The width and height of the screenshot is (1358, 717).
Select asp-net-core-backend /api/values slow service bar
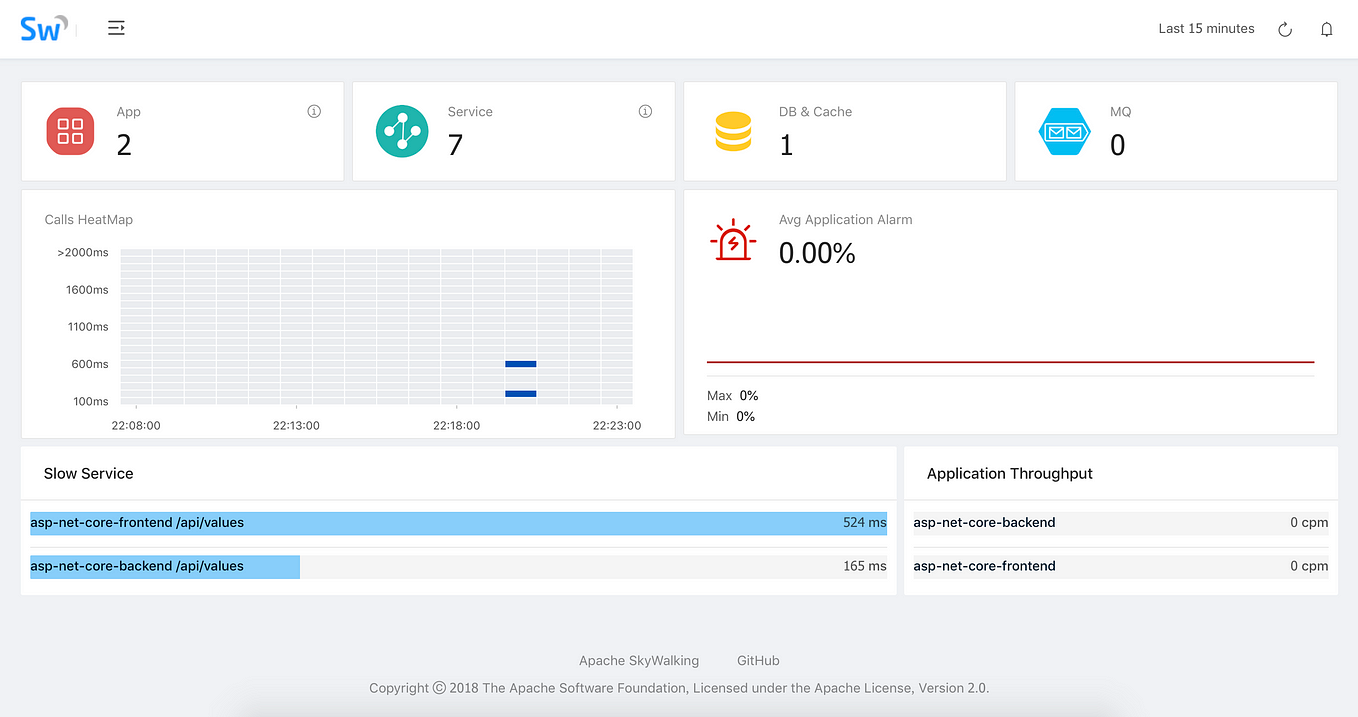pos(458,567)
